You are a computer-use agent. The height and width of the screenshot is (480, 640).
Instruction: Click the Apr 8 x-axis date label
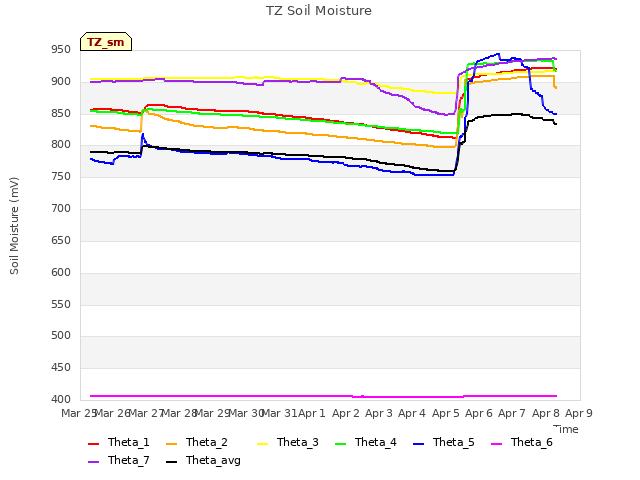[546, 413]
